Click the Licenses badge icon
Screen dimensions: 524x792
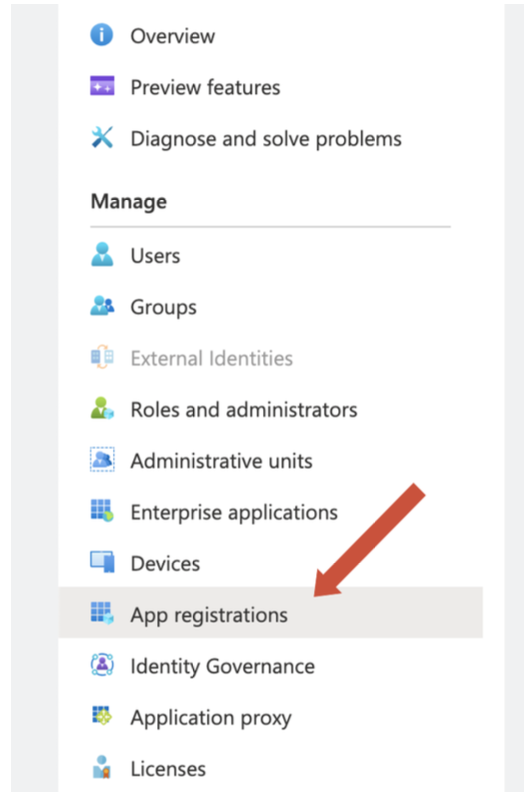coord(102,767)
